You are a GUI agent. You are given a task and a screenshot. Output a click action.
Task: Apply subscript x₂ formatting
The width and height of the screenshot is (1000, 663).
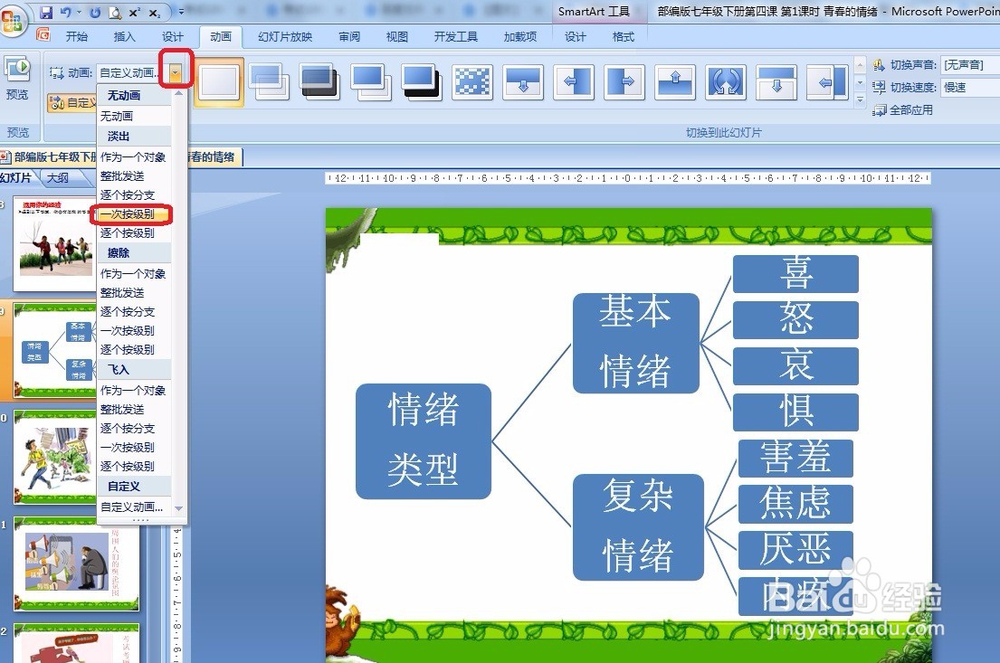click(x=154, y=12)
